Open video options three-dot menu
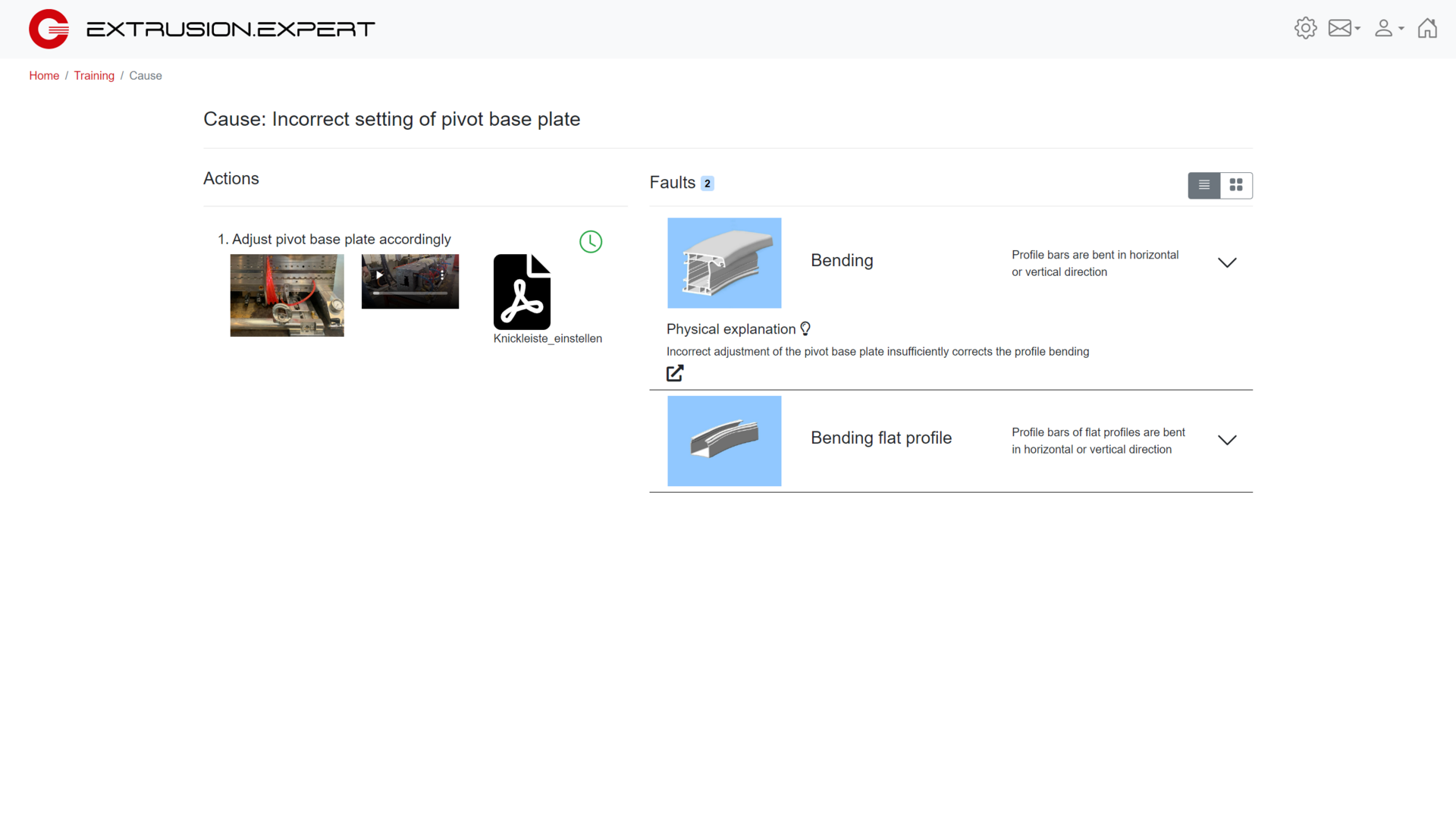This screenshot has height=819, width=1456. pos(442,275)
